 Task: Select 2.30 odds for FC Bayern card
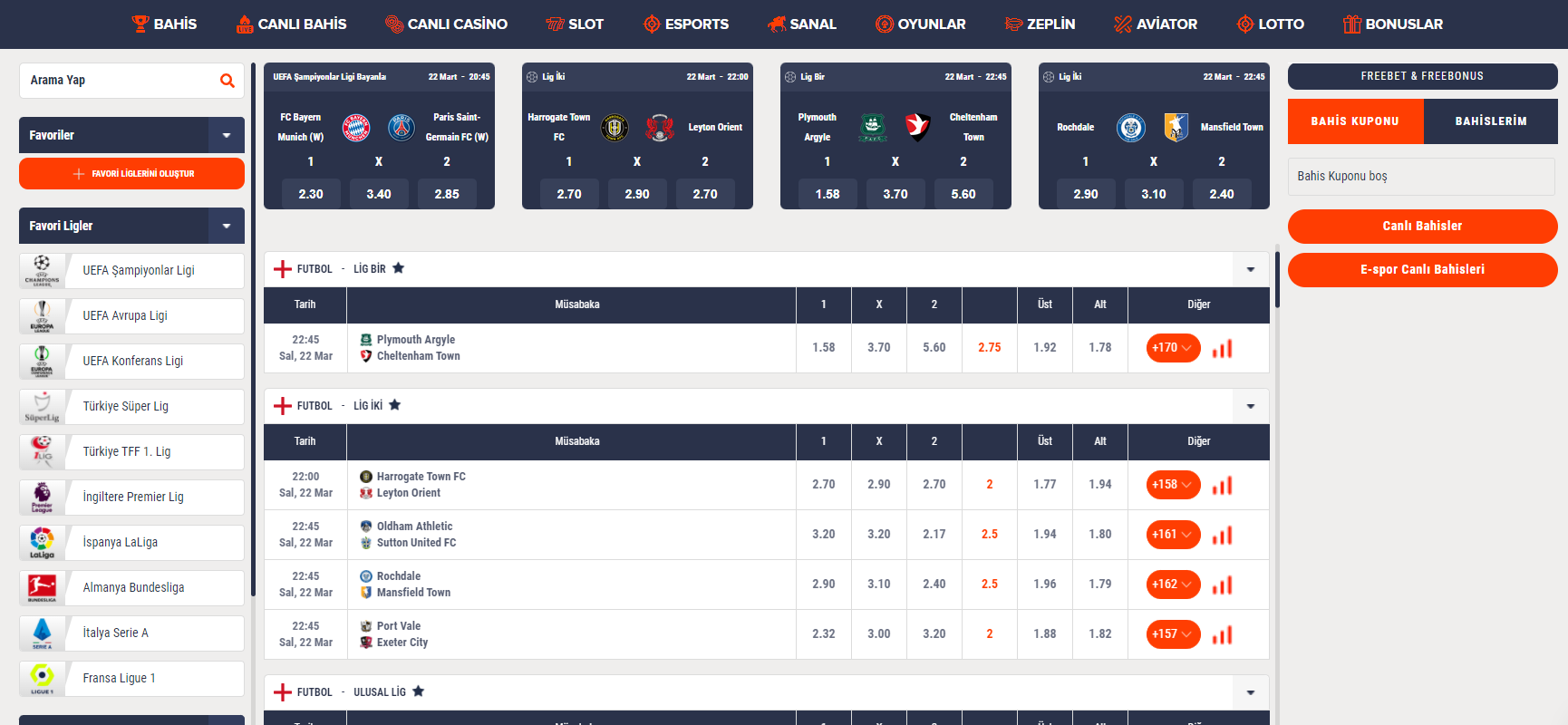tap(311, 194)
